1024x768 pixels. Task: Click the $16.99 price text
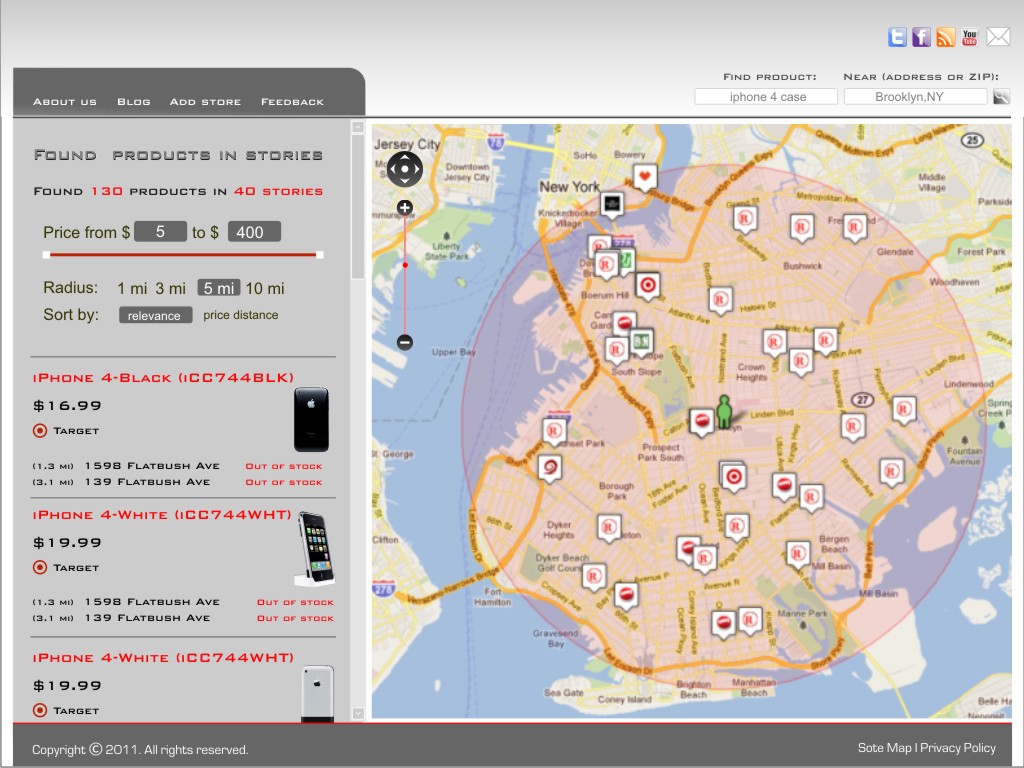tap(67, 406)
